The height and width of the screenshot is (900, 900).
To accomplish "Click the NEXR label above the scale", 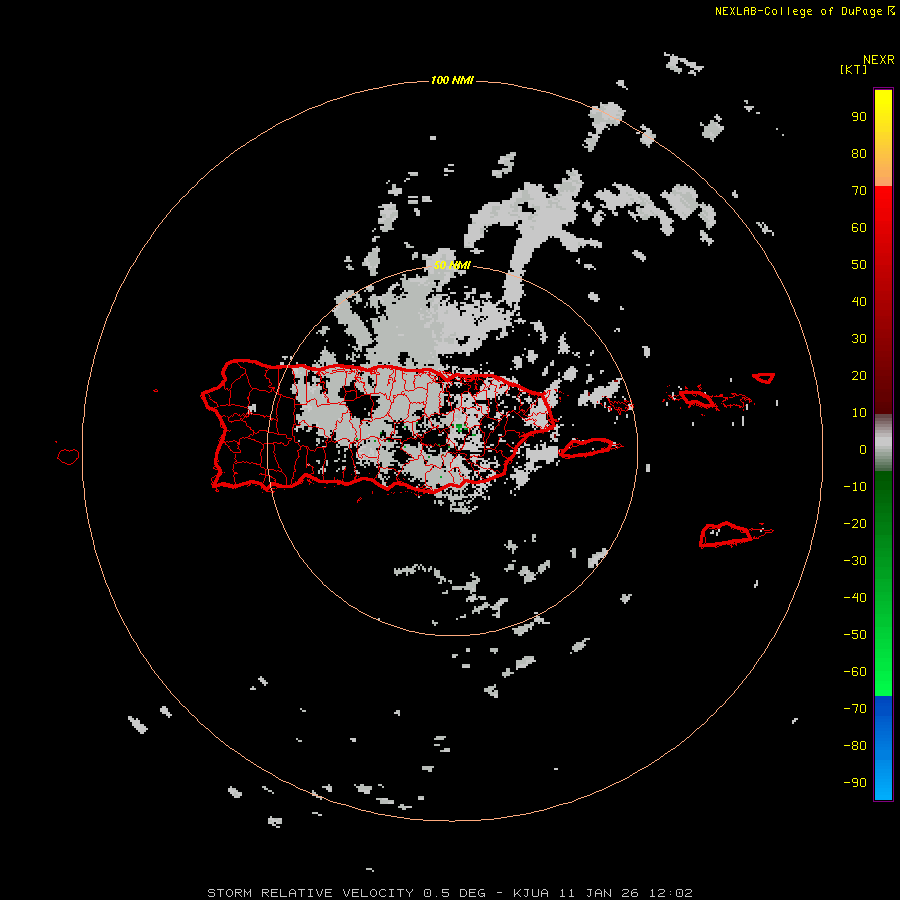I will pos(878,60).
